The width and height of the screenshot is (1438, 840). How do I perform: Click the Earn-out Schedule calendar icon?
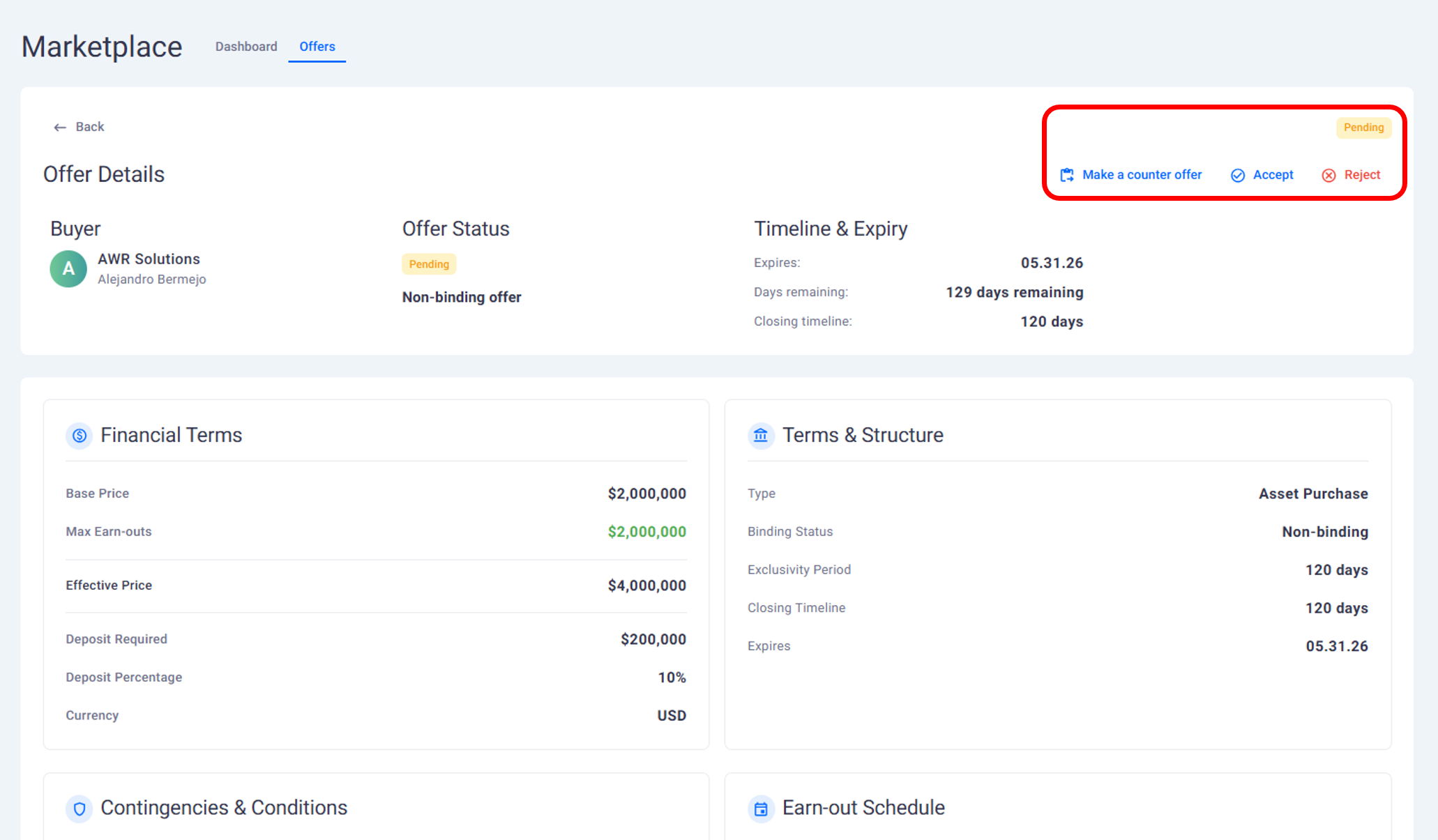[761, 809]
